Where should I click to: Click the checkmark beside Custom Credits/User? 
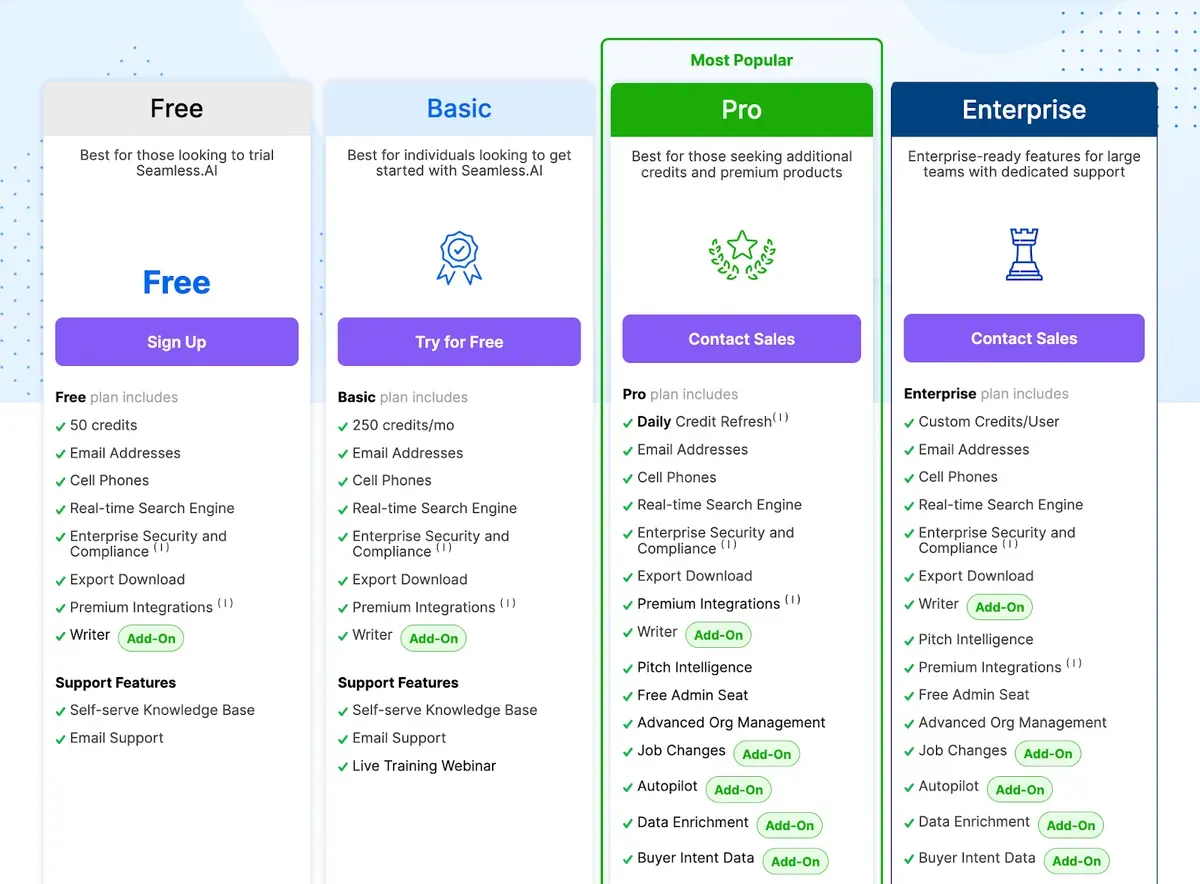click(x=909, y=422)
